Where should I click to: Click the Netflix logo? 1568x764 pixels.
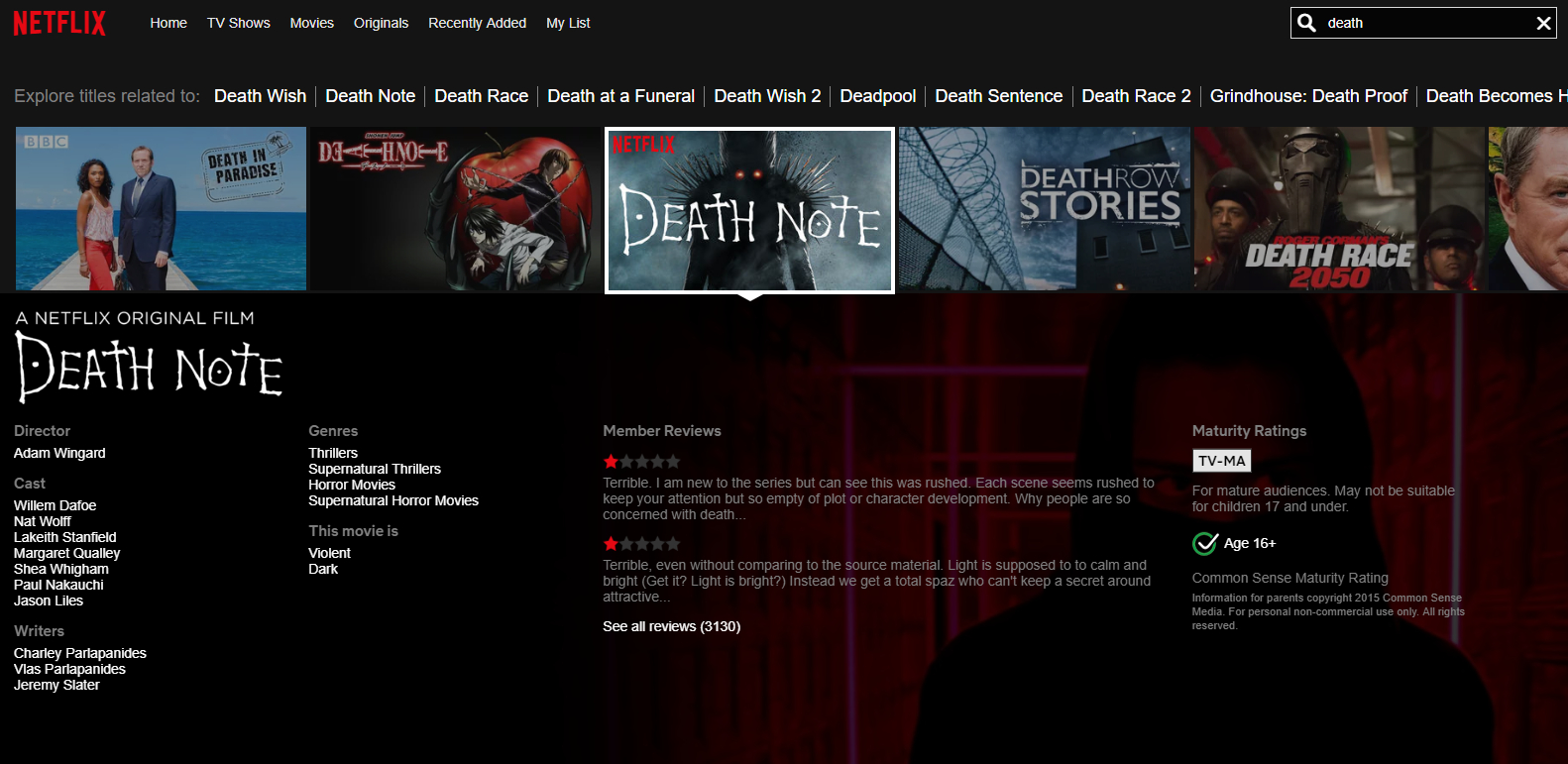59,23
